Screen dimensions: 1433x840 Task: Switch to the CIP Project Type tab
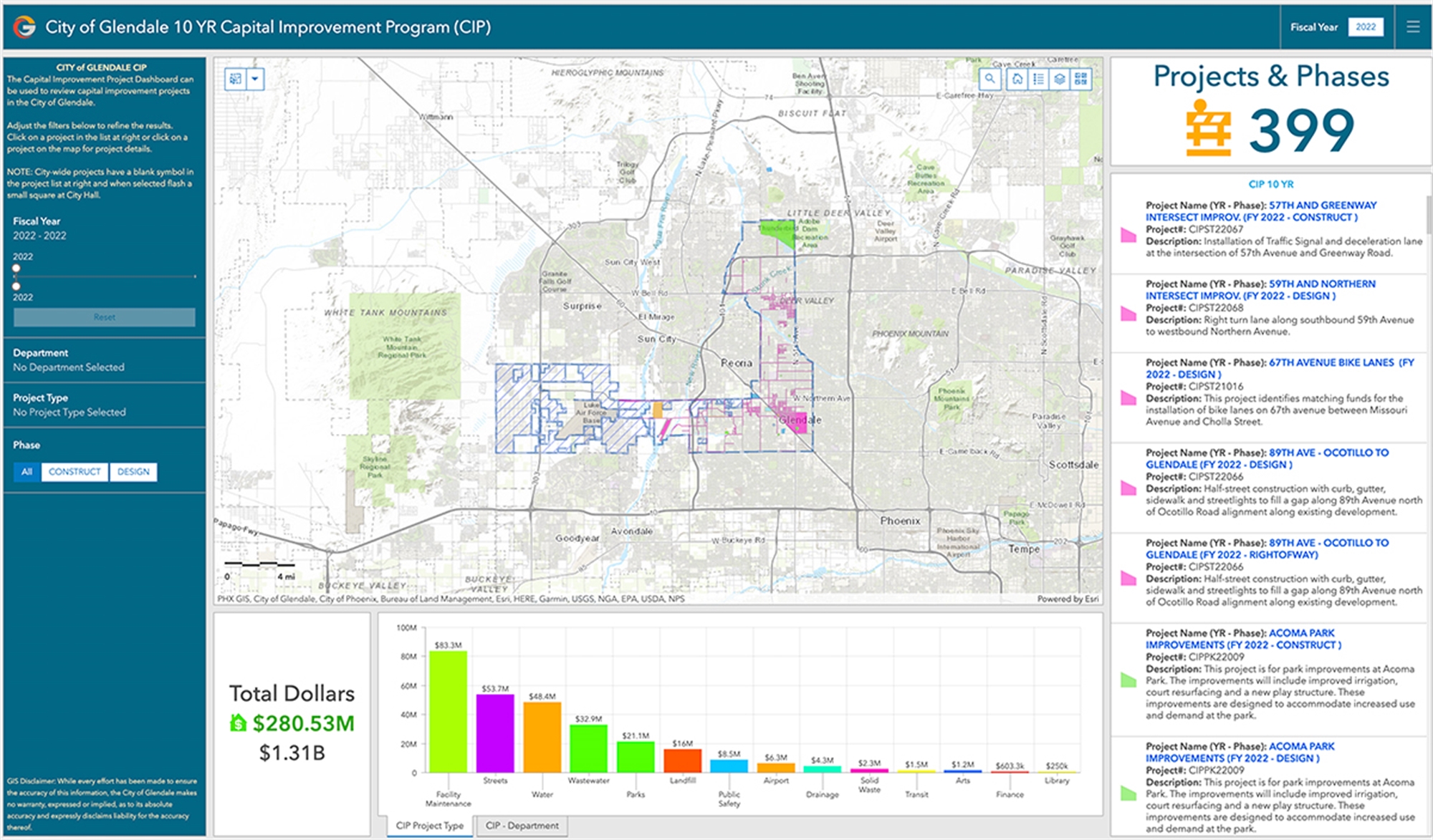429,826
